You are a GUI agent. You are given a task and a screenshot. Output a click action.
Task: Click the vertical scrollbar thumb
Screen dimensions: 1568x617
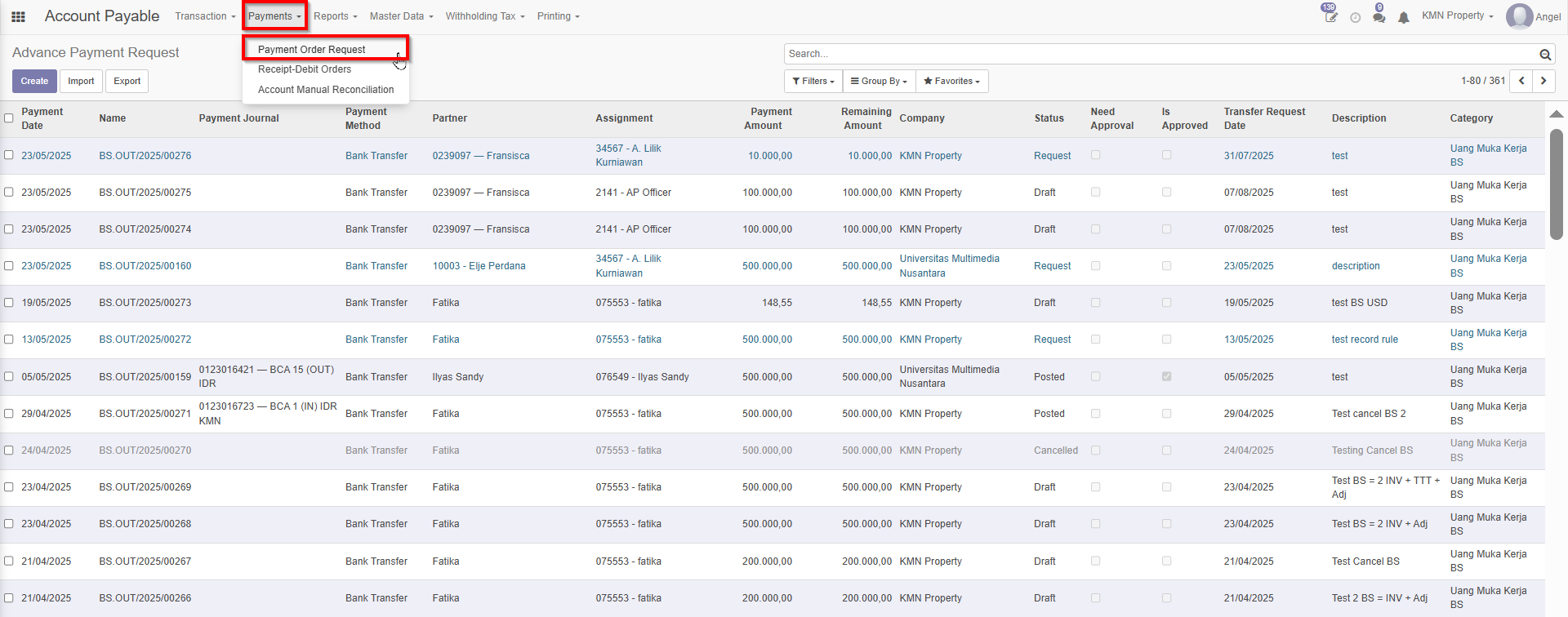1557,184
